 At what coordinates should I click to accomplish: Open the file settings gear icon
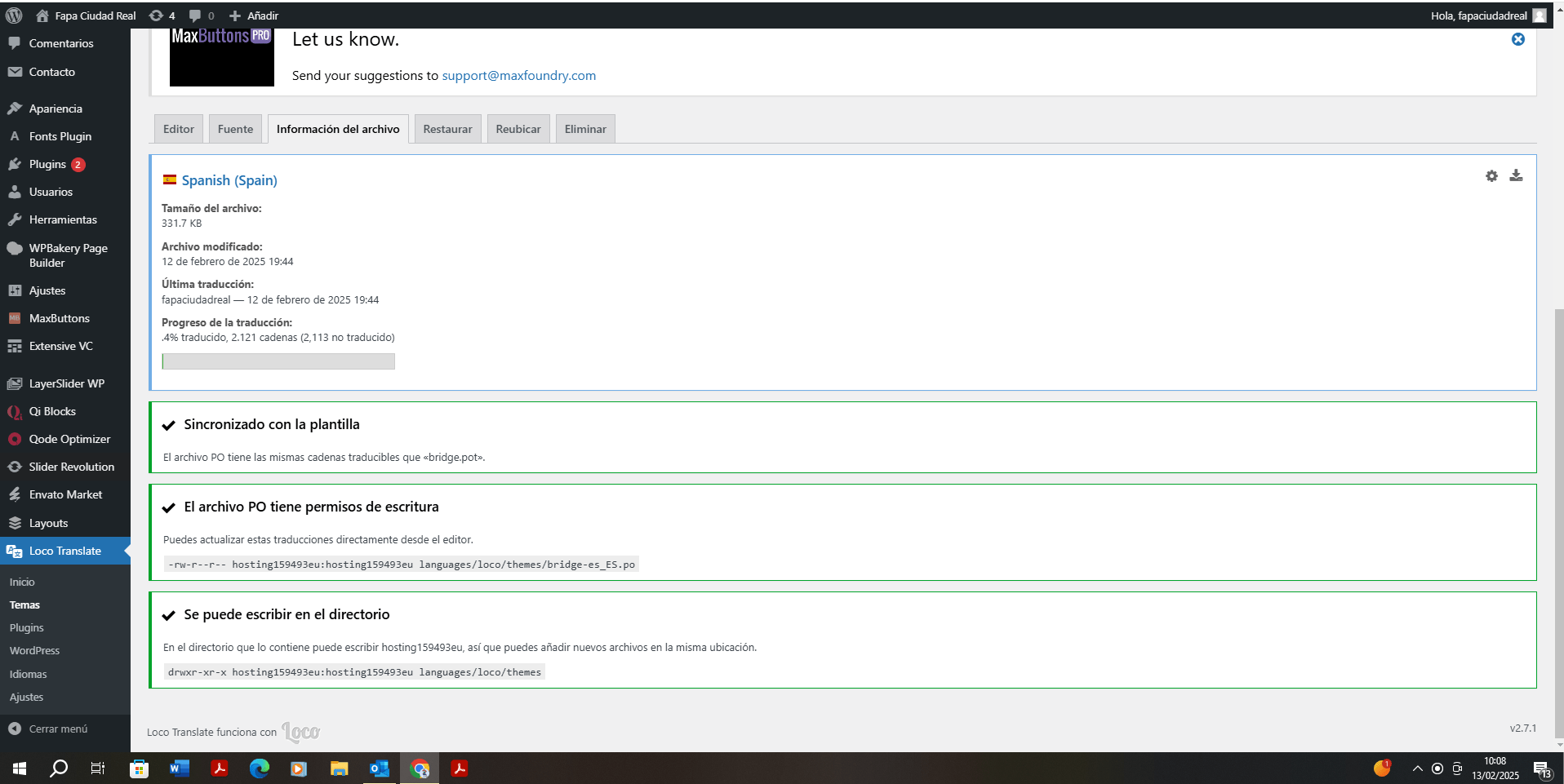[1491, 175]
